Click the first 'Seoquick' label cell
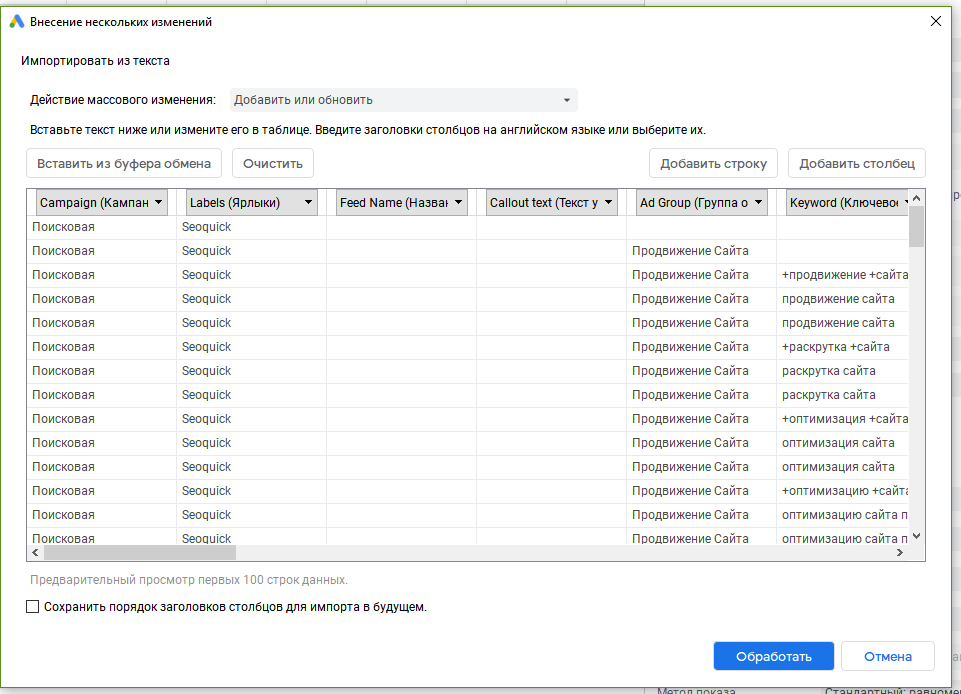The height and width of the screenshot is (694, 961). [252, 227]
